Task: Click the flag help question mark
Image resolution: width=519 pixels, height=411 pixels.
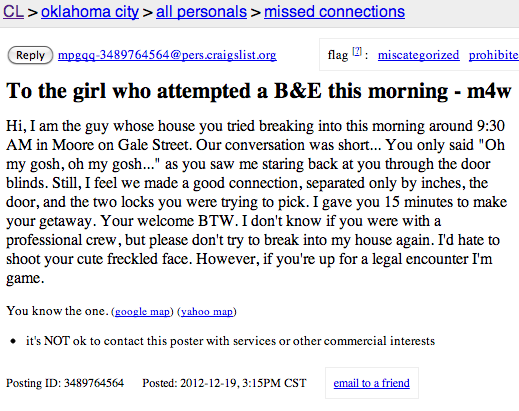Action: (357, 51)
